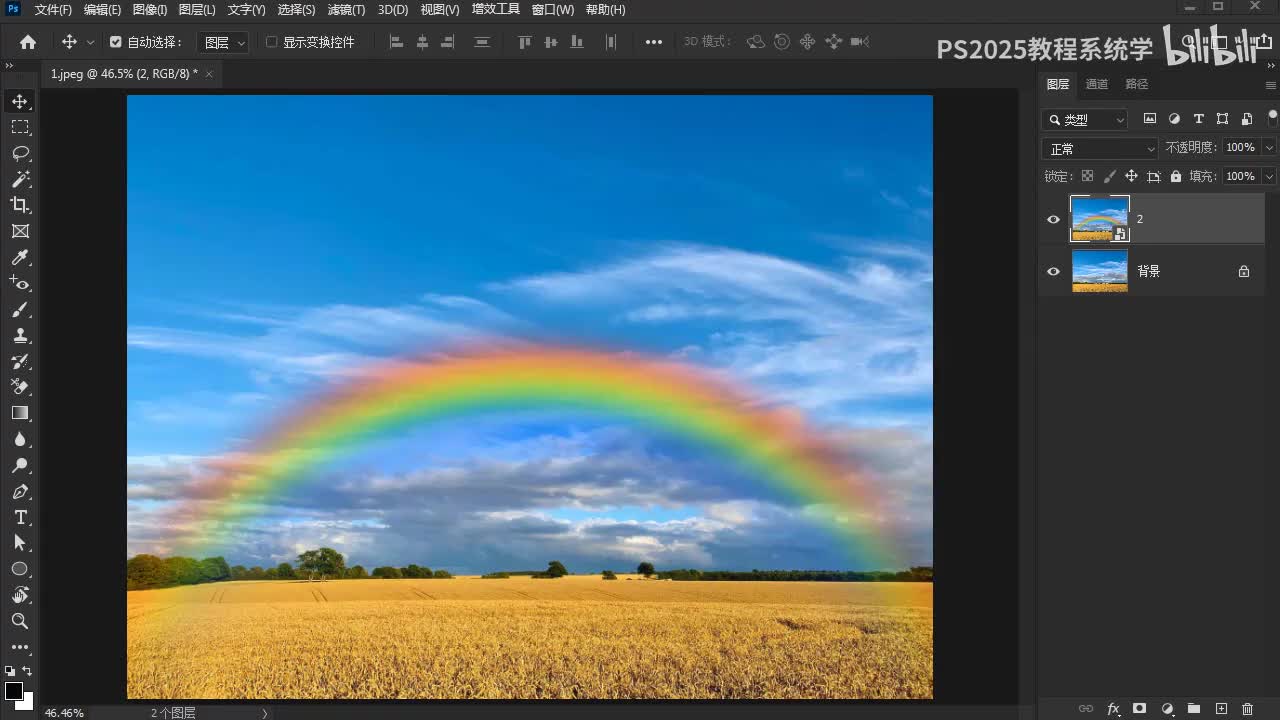Select the Eraser tool
The width and height of the screenshot is (1280, 720).
coord(20,387)
